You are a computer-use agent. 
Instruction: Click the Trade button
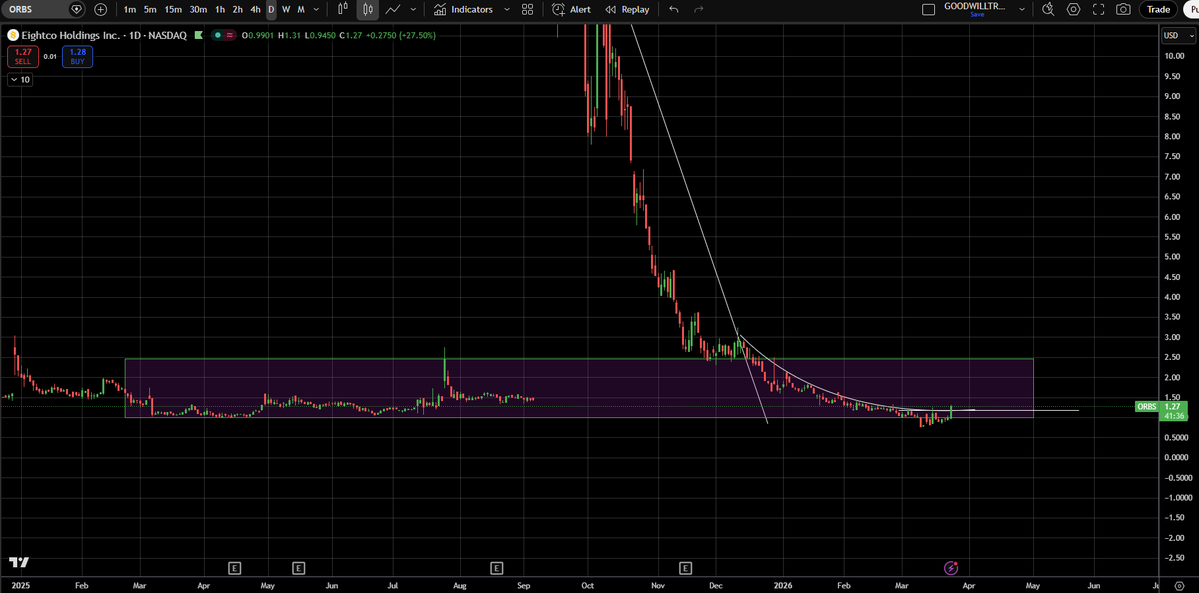pyautogui.click(x=1158, y=9)
